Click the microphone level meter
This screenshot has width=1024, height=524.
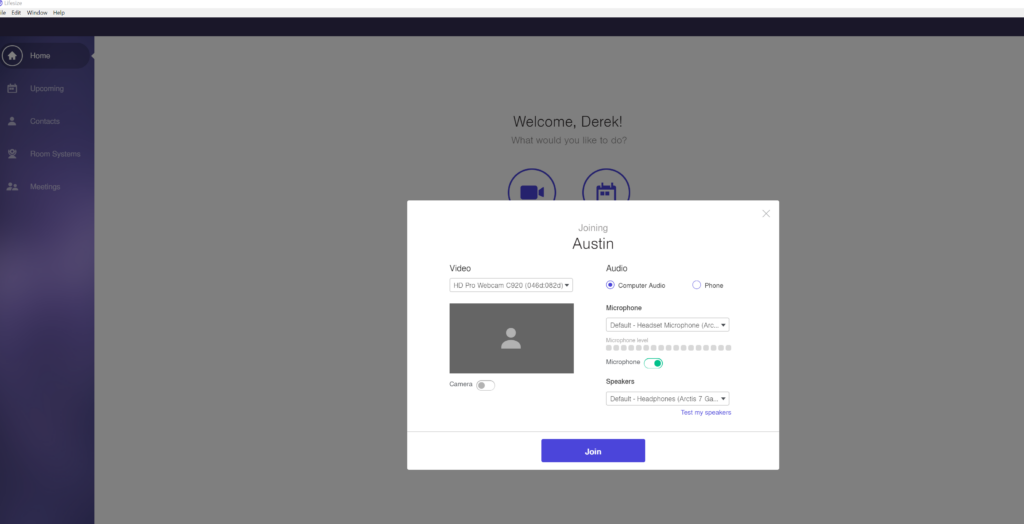click(x=669, y=348)
